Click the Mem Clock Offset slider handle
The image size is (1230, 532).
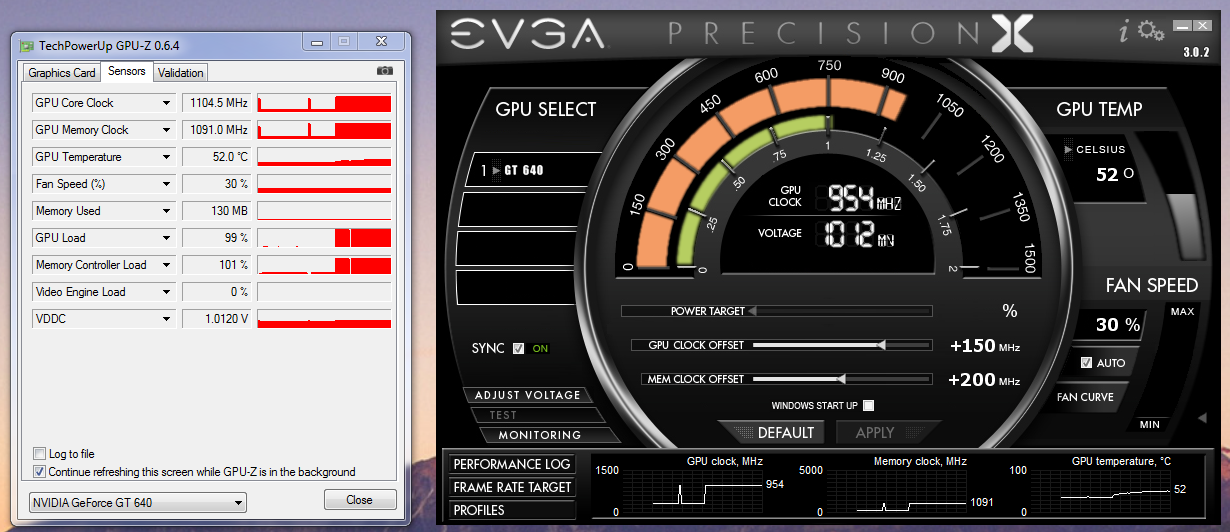point(842,379)
